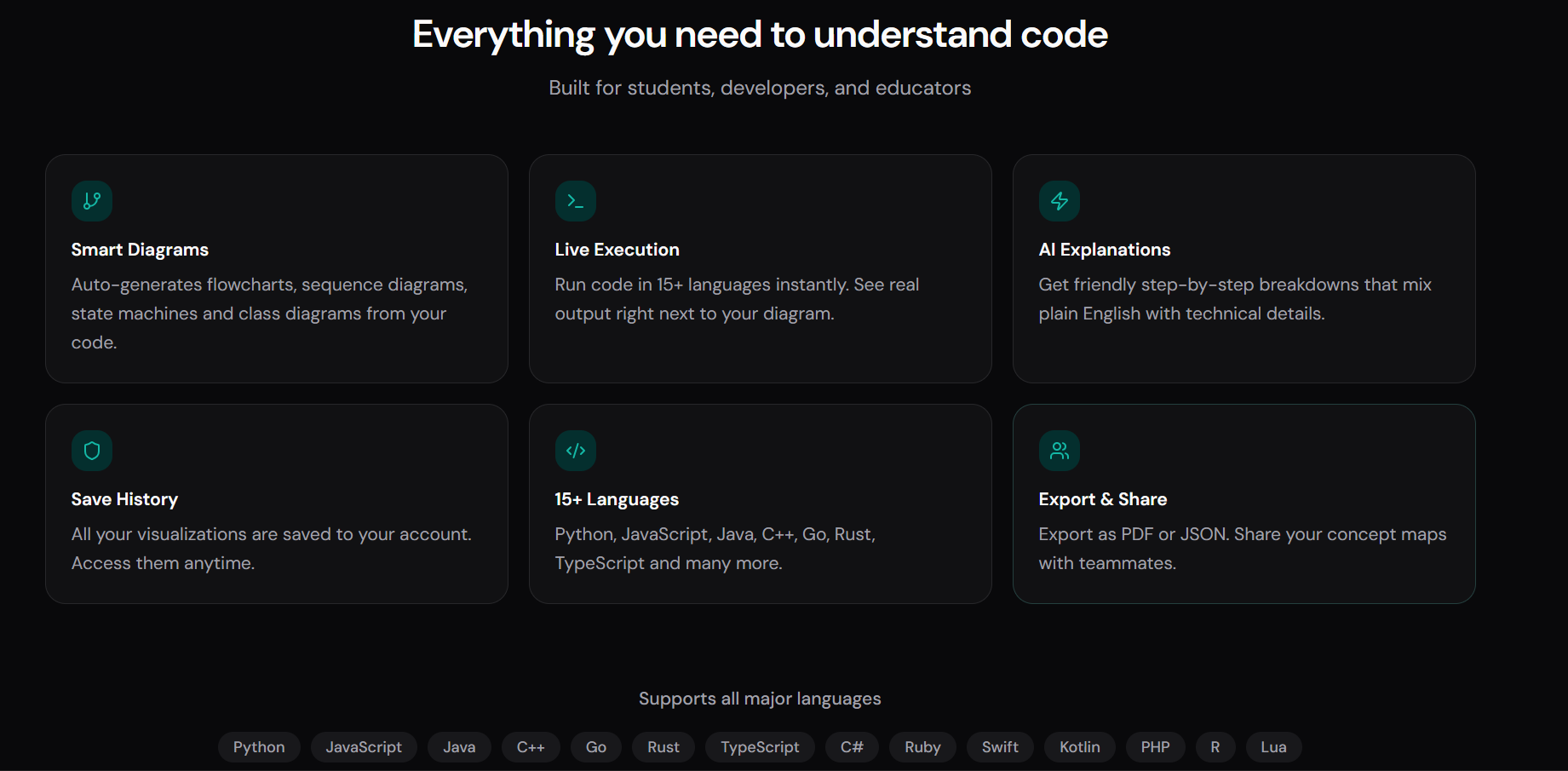Pick the TypeScript language chip
1568x771 pixels.
(x=760, y=747)
